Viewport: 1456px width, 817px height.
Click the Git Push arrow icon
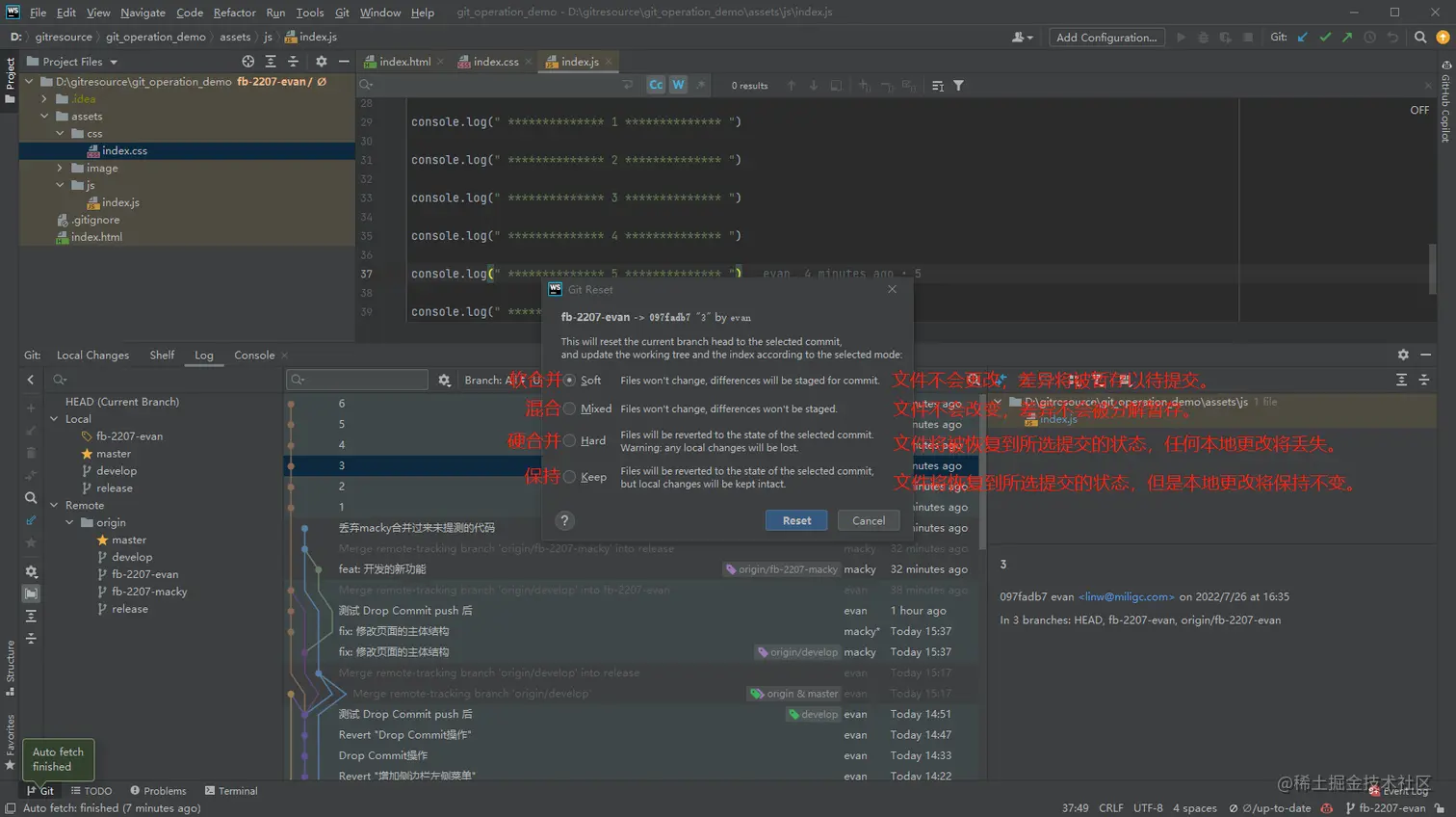coord(1347,38)
